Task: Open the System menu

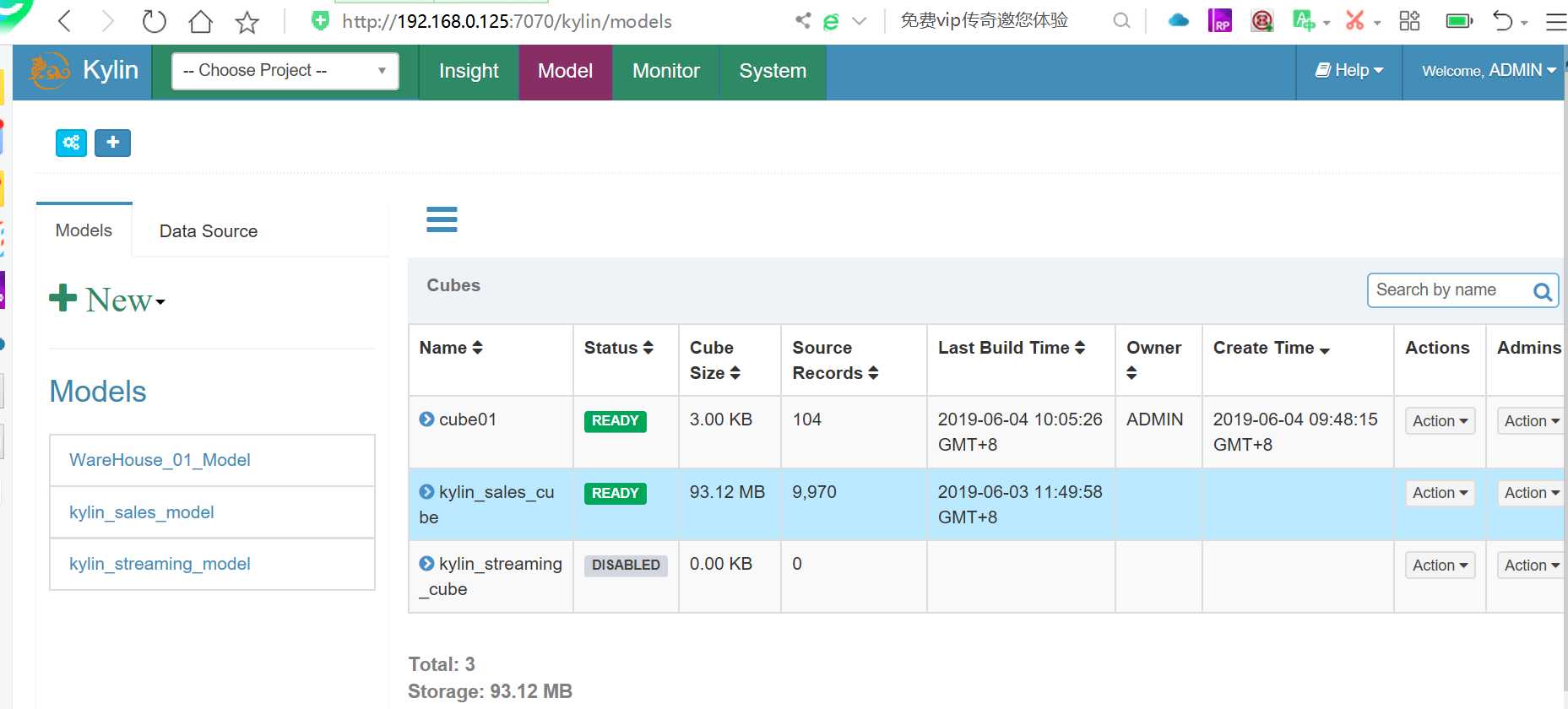Action: coord(773,71)
